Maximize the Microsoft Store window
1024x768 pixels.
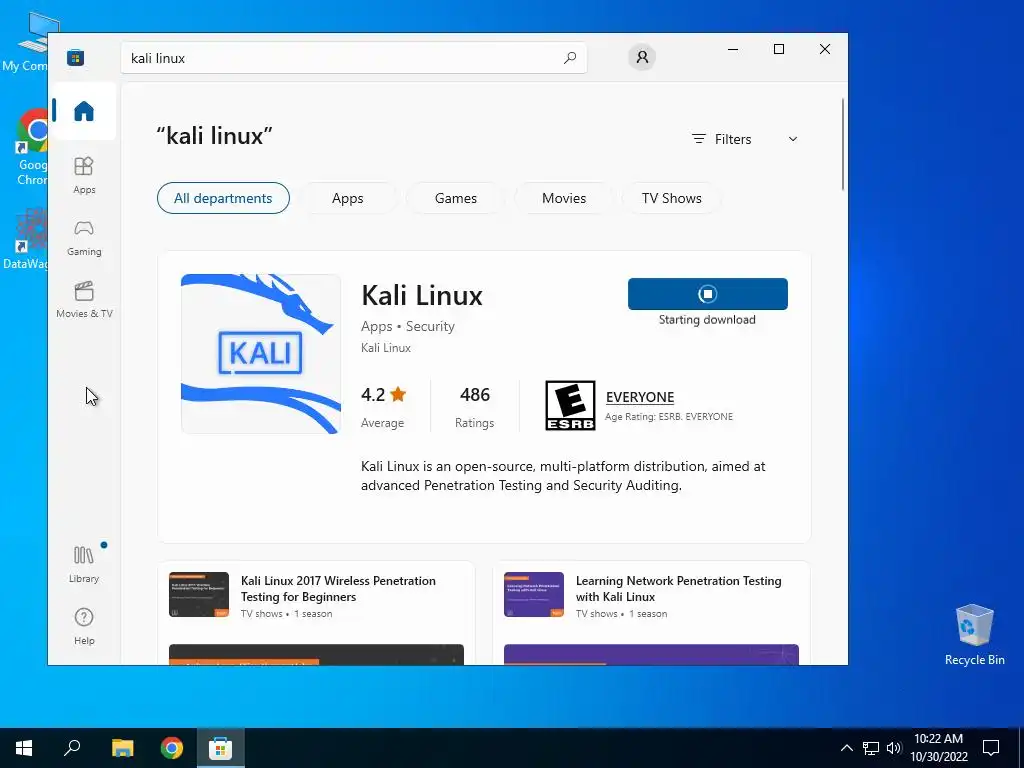tap(778, 50)
